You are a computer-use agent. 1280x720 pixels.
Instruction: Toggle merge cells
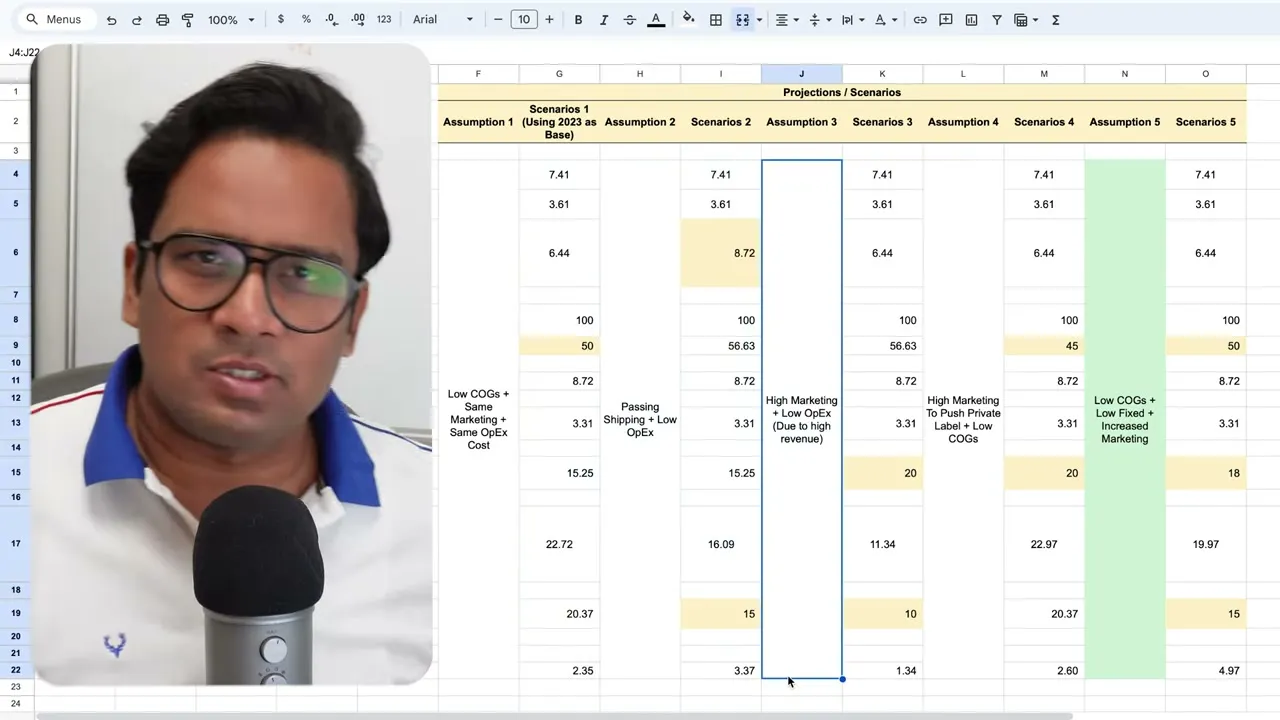pos(742,20)
